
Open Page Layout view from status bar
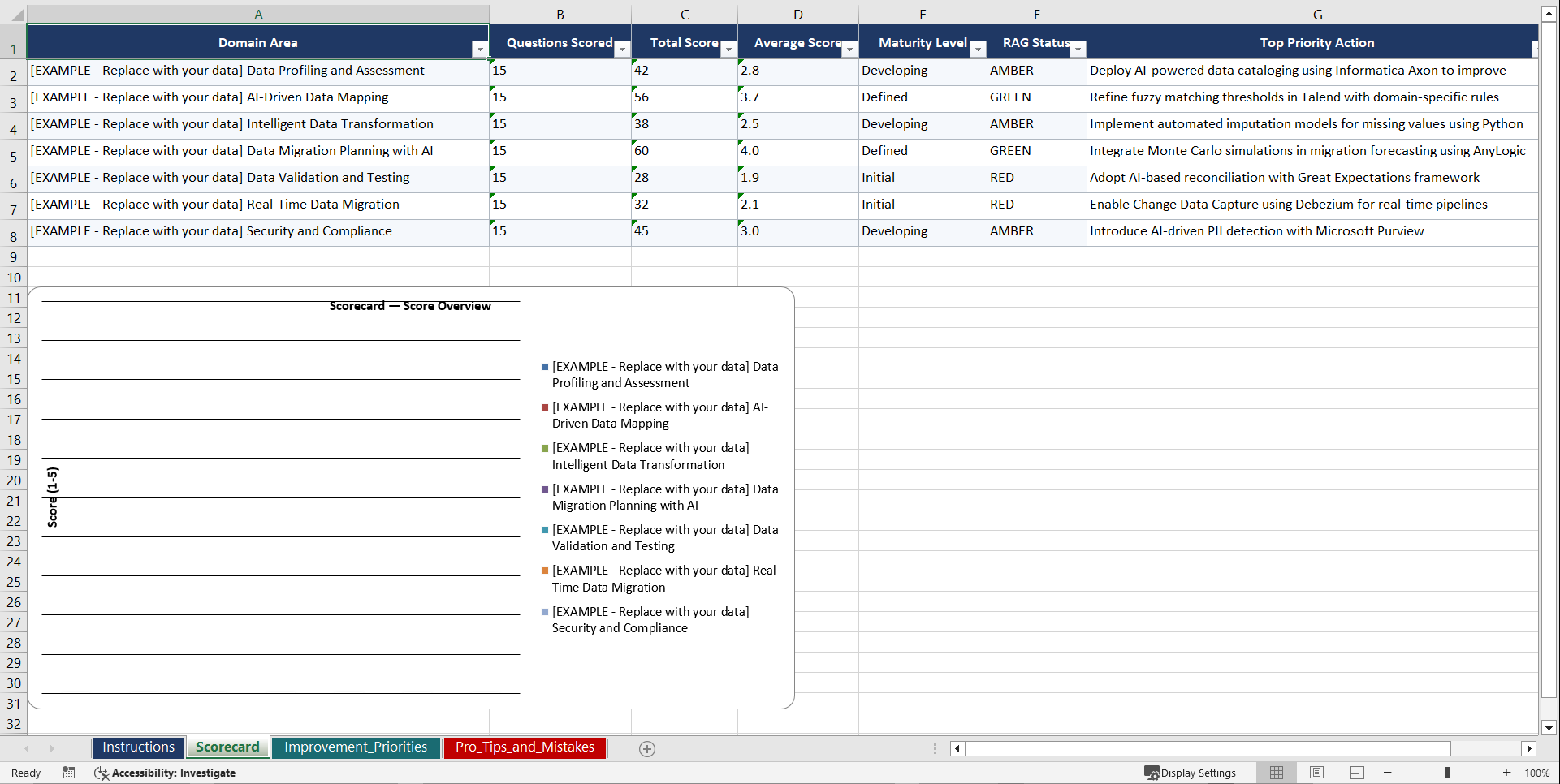pyautogui.click(x=1316, y=773)
